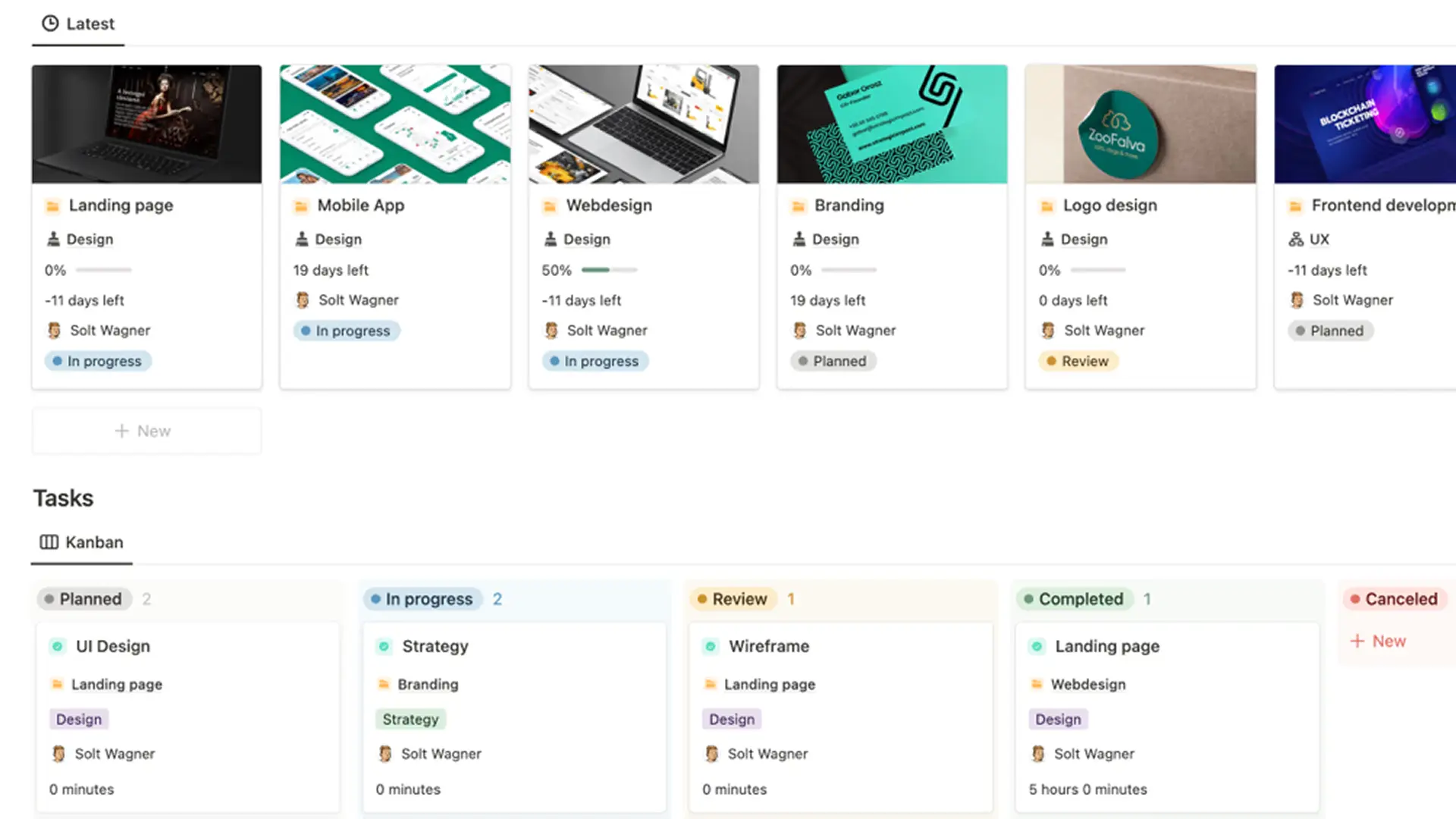
Task: Open the Landing page project title
Action: [121, 206]
